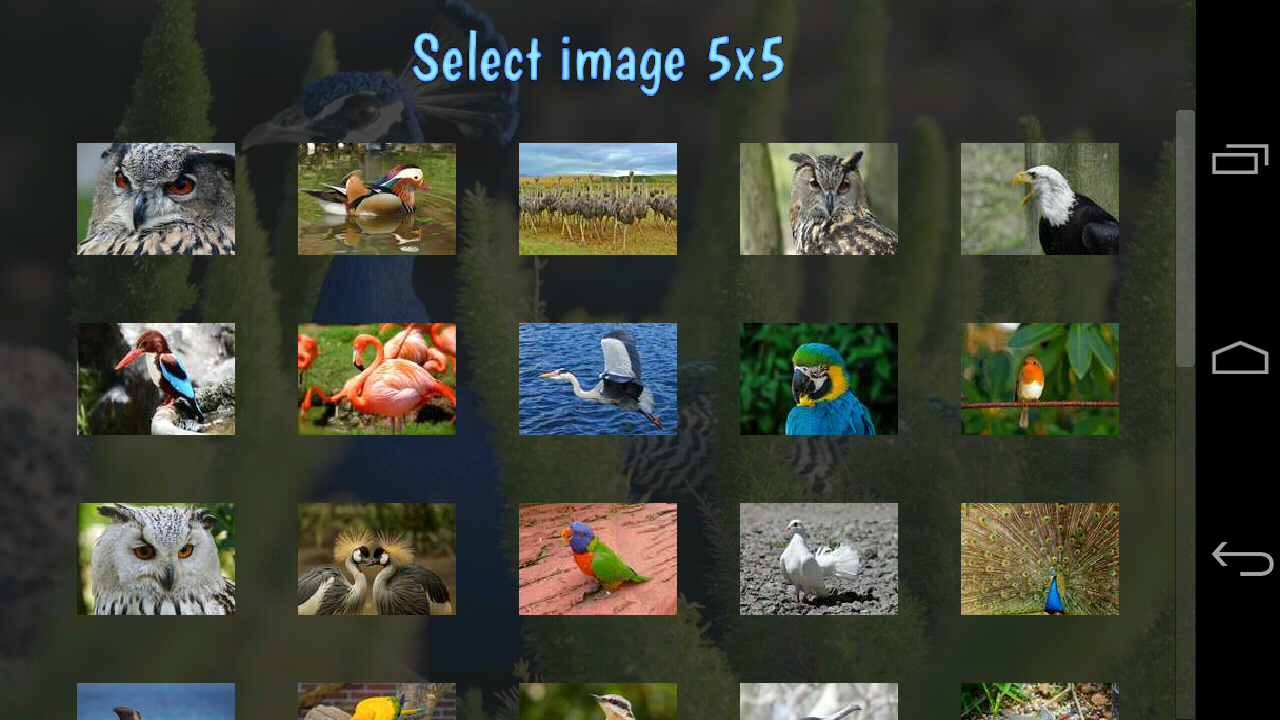
Task: Select the peacock with fanned tail image
Action: [x=1040, y=559]
